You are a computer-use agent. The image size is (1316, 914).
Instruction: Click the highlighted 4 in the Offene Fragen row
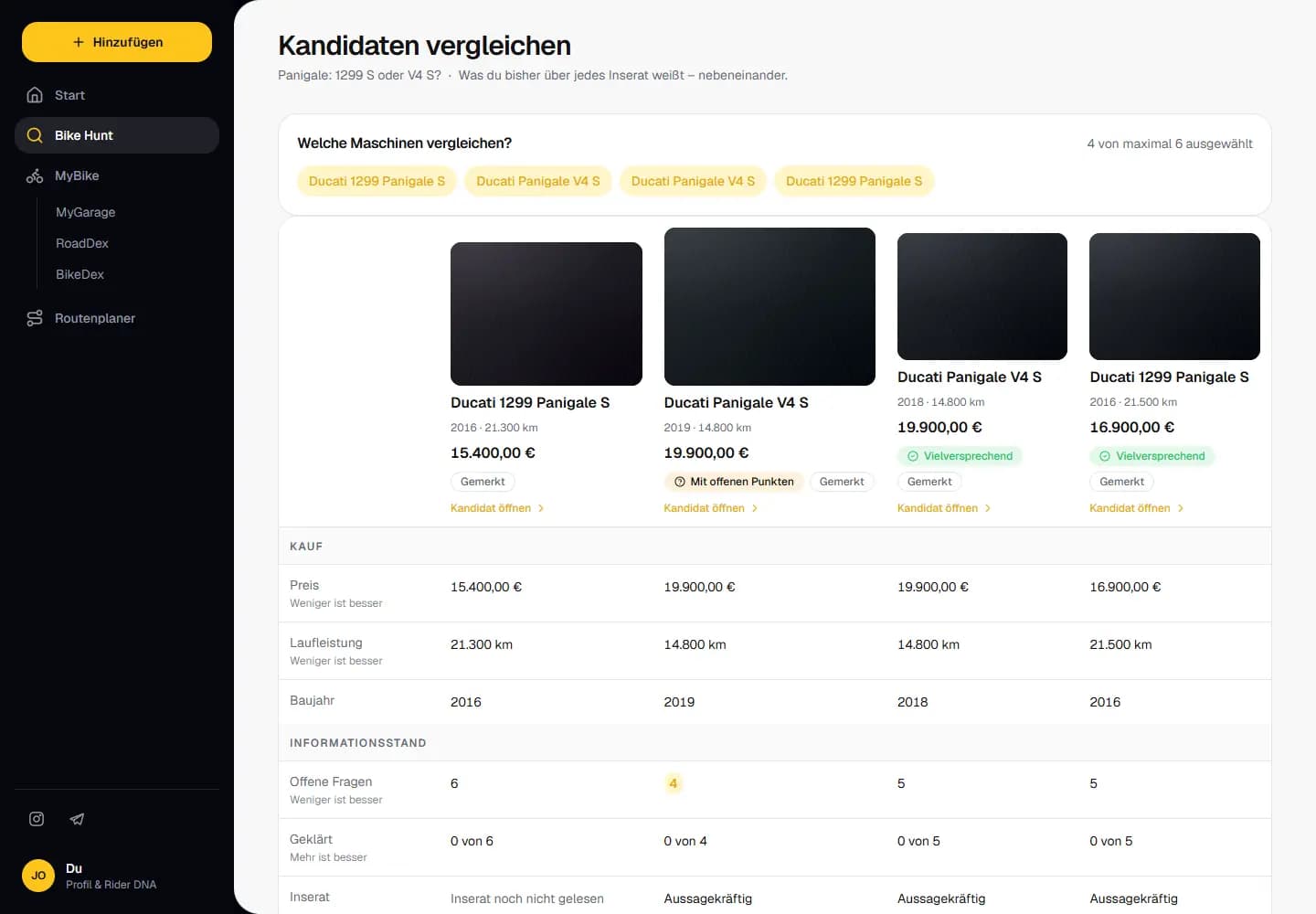pyautogui.click(x=674, y=783)
